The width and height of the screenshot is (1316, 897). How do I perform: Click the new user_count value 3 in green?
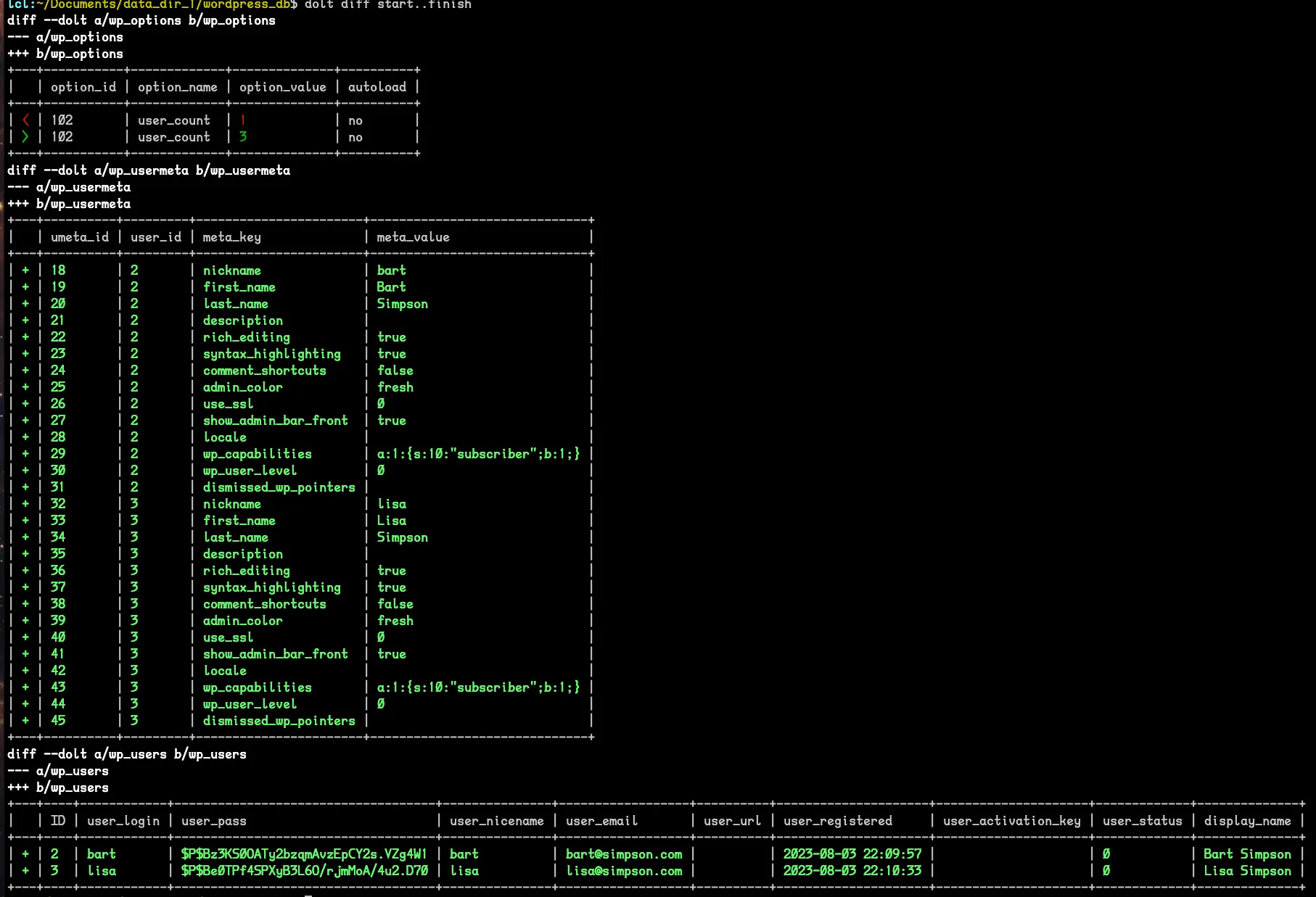click(243, 137)
